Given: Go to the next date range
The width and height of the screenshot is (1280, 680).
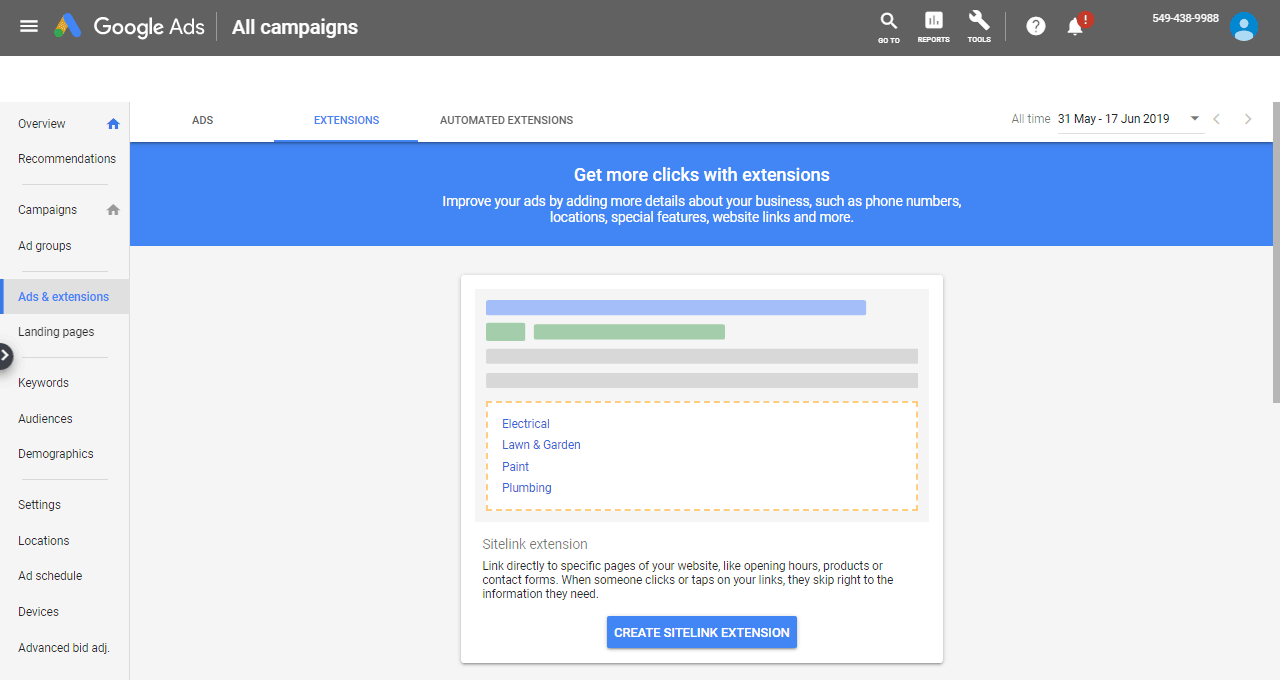Looking at the screenshot, I should pos(1247,119).
